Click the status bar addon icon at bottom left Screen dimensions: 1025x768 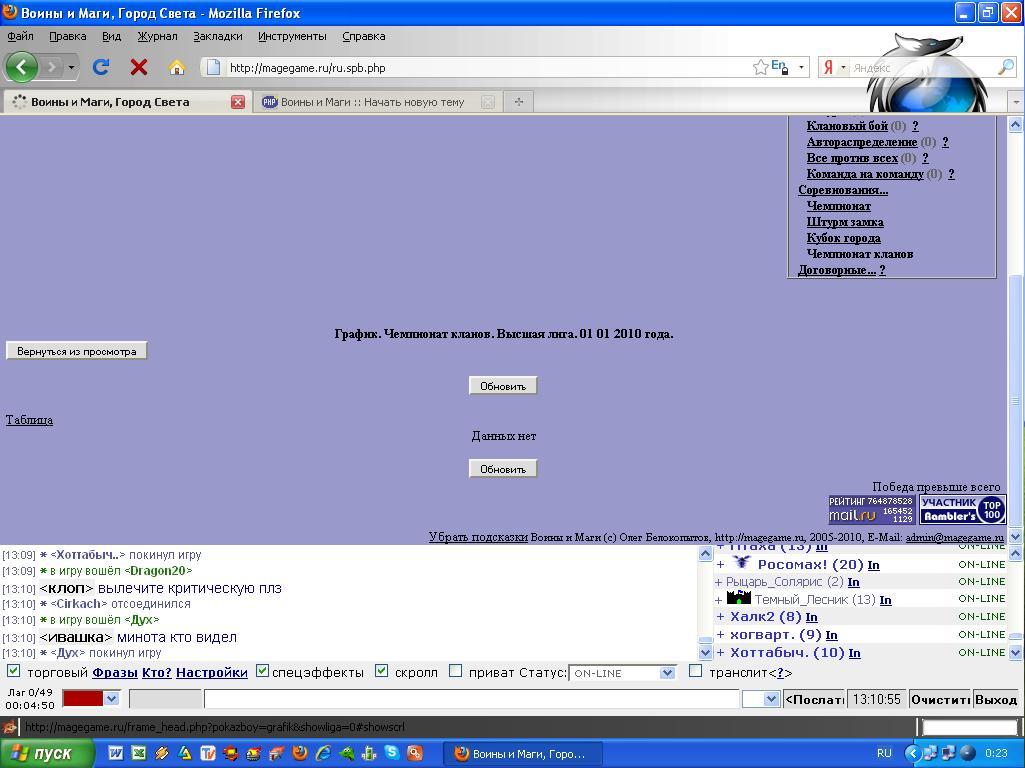9,727
